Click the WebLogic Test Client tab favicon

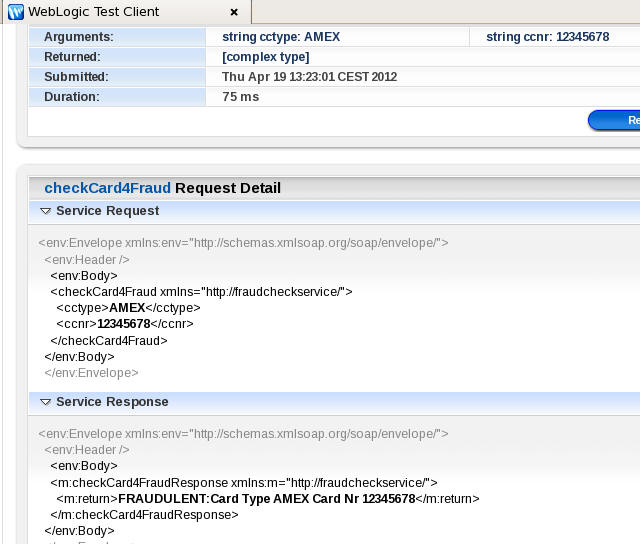(x=16, y=12)
